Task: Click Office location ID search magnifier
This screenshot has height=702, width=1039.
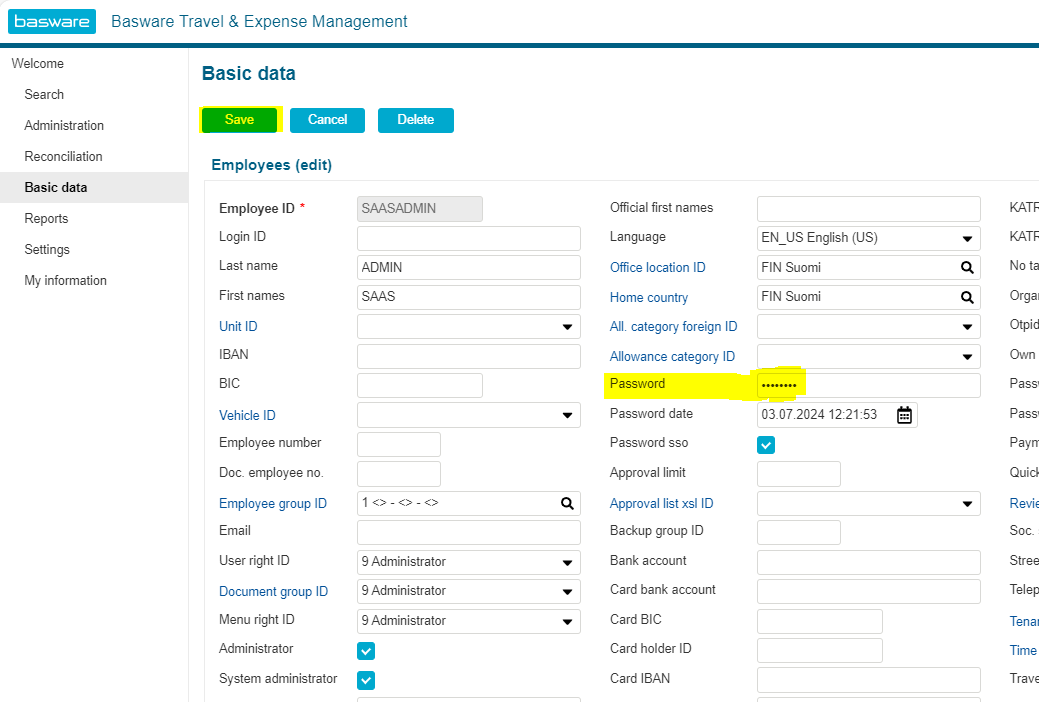Action: pos(967,268)
